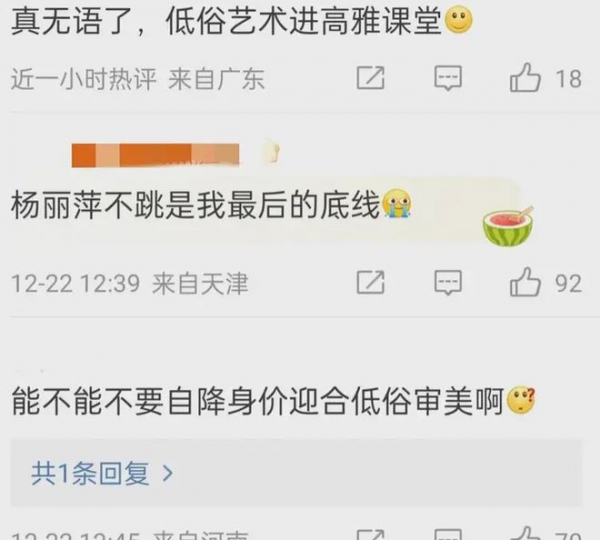The height and width of the screenshot is (540, 600).
Task: Open replies for the 天津 comment
Action: coord(448,283)
